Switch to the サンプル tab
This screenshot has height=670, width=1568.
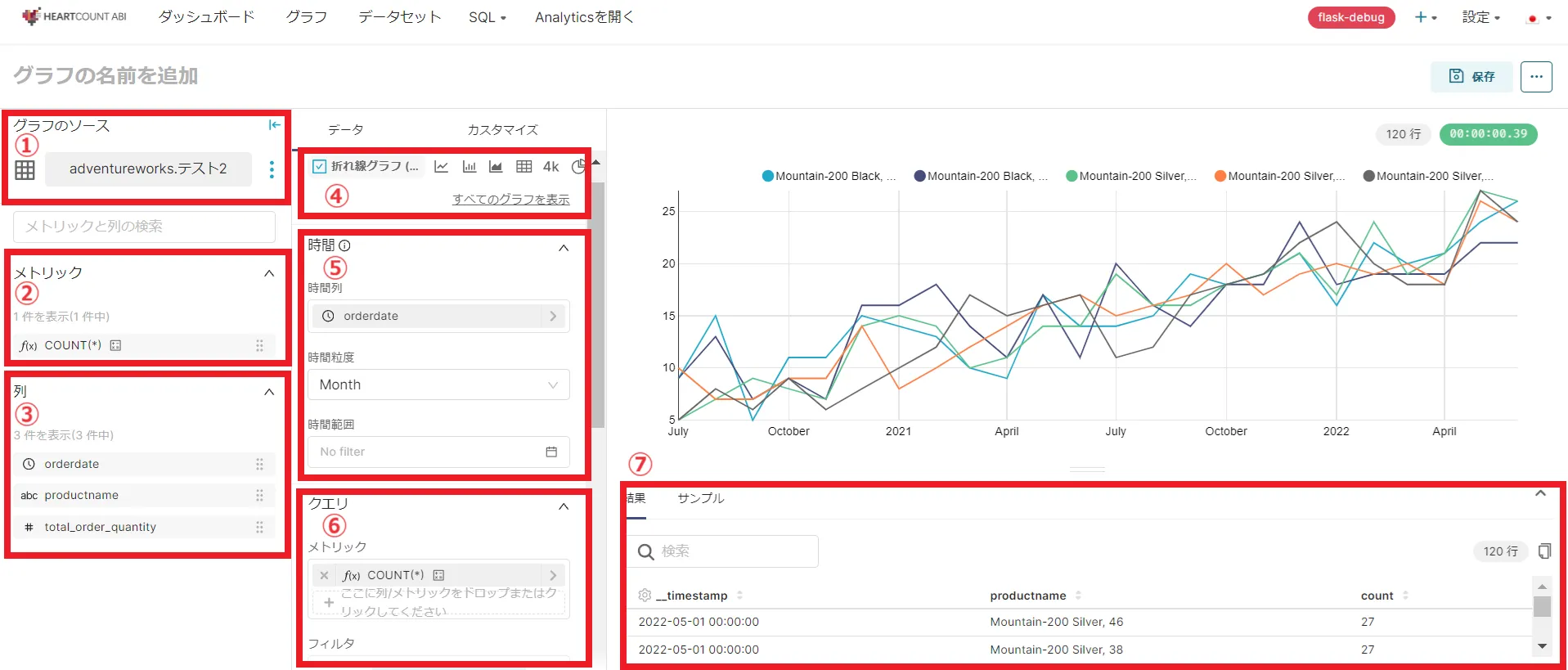pos(701,498)
